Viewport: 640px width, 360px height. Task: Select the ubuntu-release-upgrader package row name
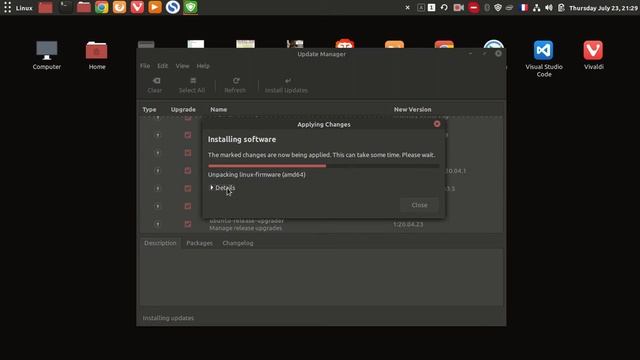(x=247, y=221)
